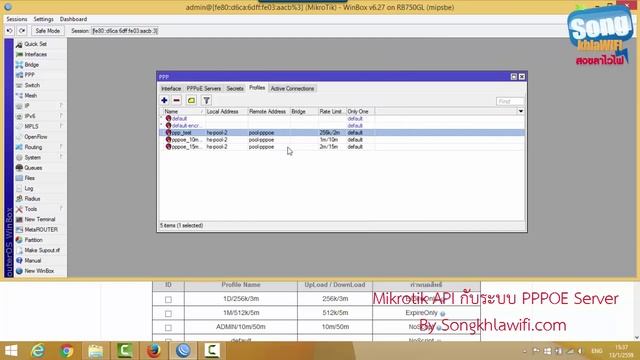The image size is (640, 360).
Task: Click the yellow Comment button
Action: (191, 100)
